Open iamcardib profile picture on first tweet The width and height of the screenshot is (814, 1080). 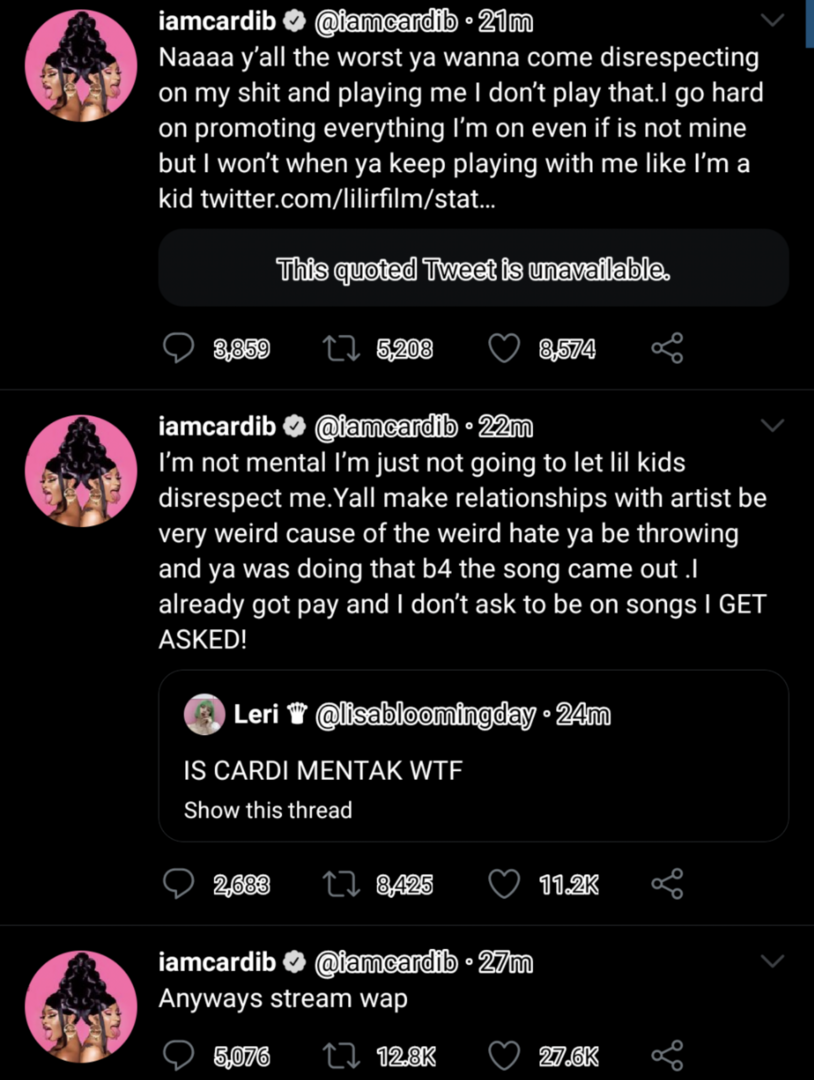click(81, 66)
